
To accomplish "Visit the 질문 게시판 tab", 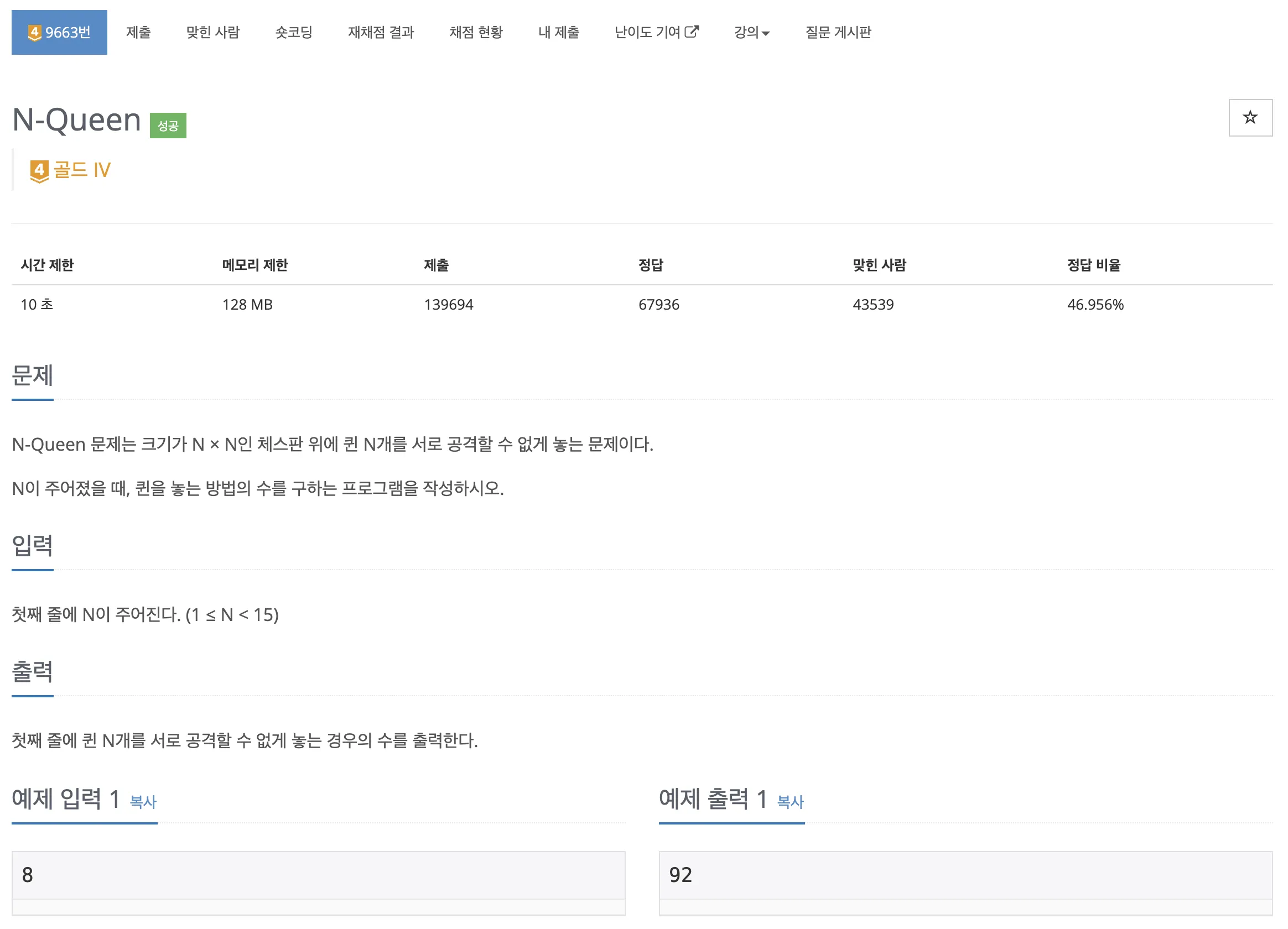I will point(838,32).
